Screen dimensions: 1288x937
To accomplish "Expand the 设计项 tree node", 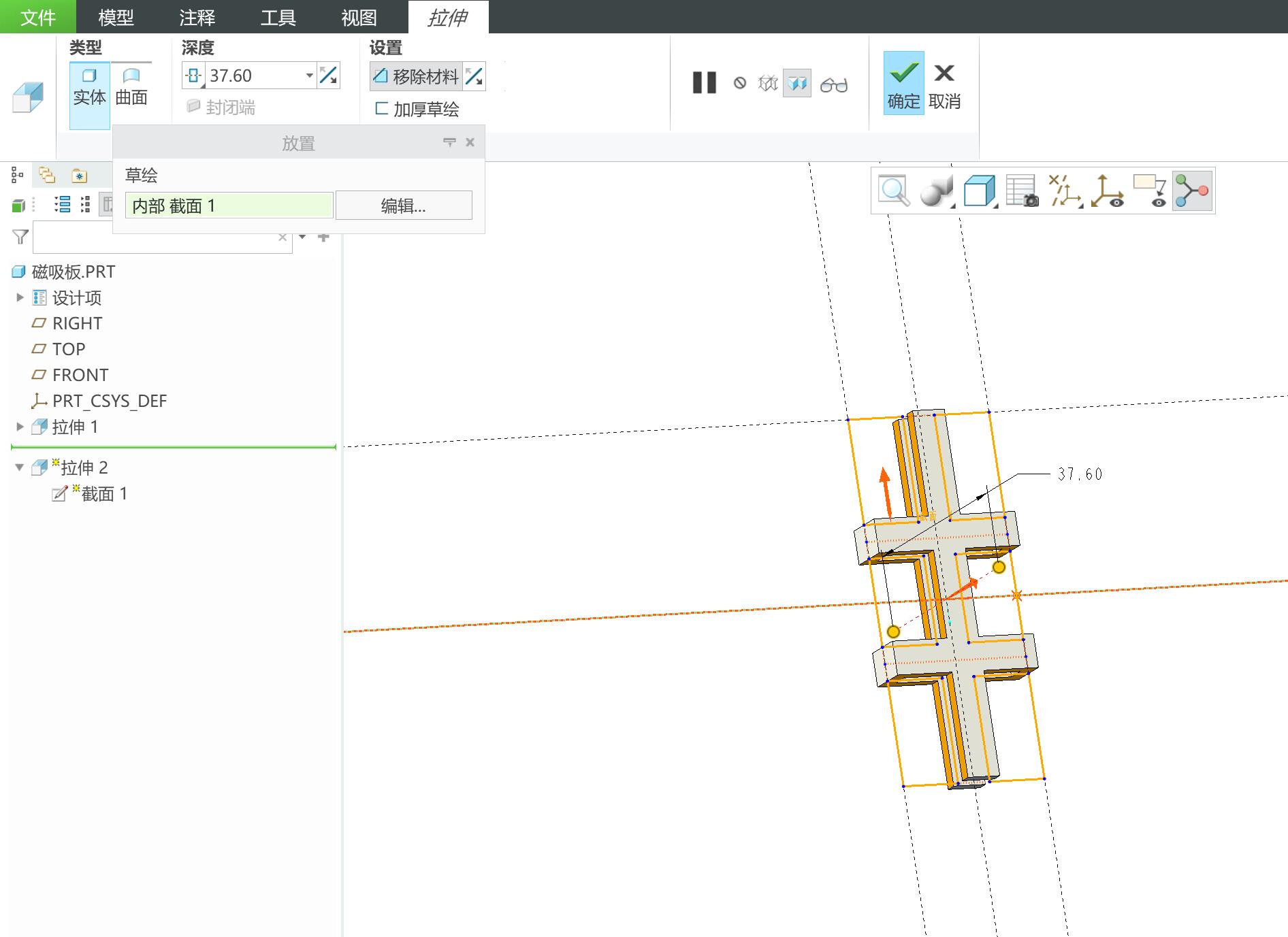I will [x=20, y=297].
